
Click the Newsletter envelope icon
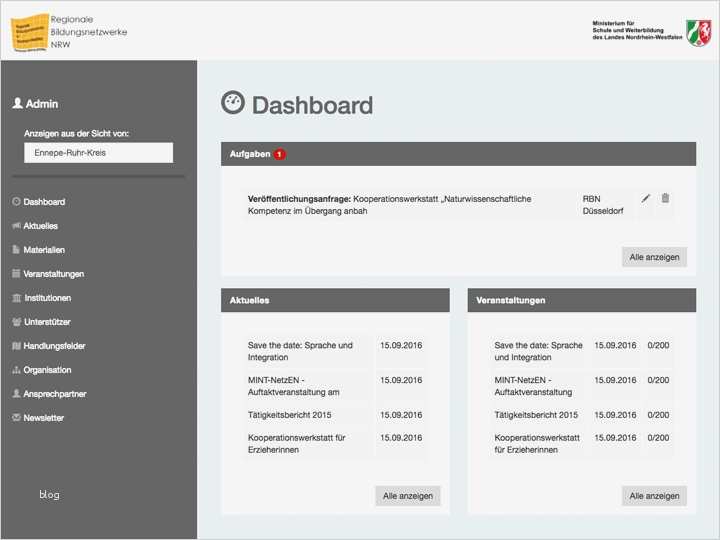[x=16, y=417]
